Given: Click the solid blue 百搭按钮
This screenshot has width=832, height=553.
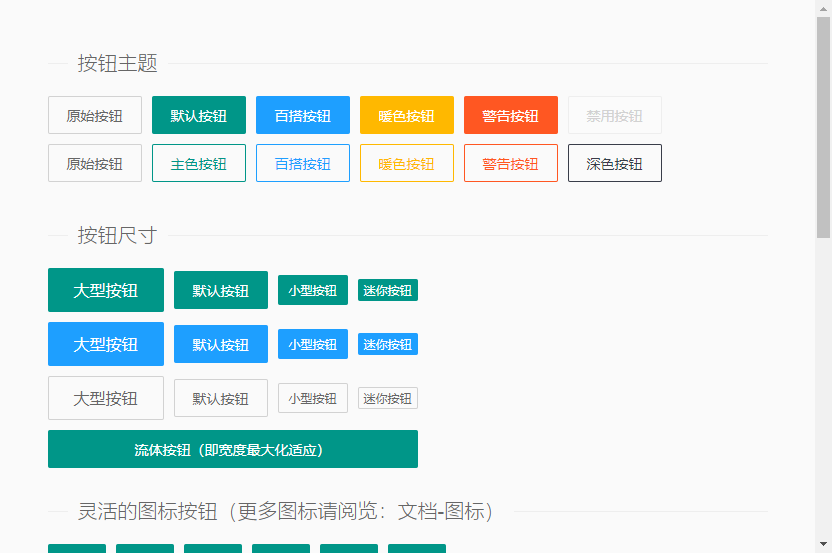Looking at the screenshot, I should point(303,115).
